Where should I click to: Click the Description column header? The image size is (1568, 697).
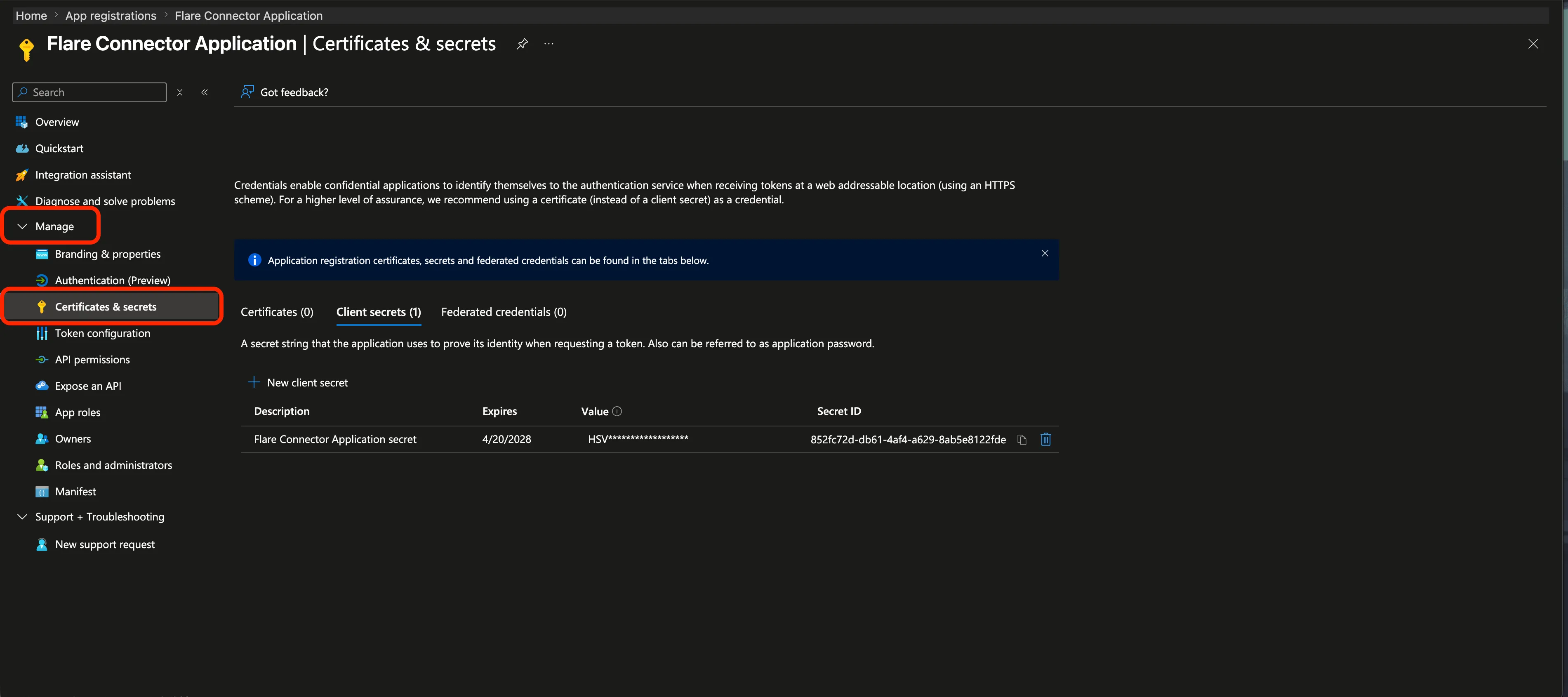tap(282, 412)
